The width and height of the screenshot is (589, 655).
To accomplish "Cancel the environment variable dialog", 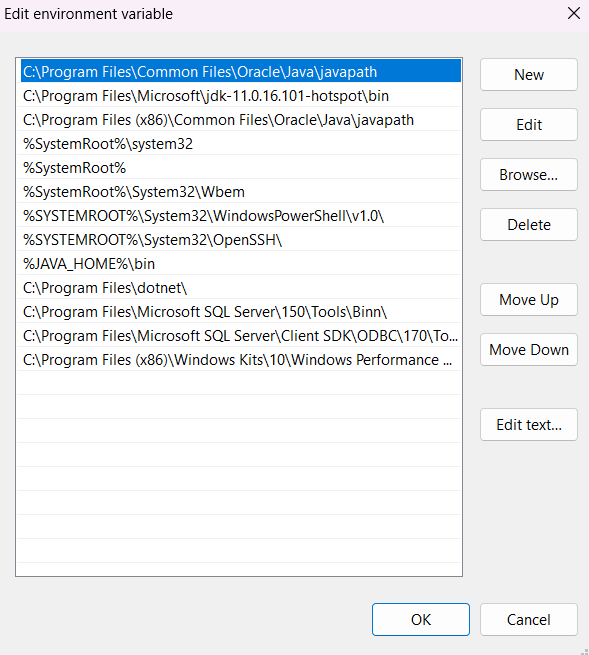I will 529,619.
